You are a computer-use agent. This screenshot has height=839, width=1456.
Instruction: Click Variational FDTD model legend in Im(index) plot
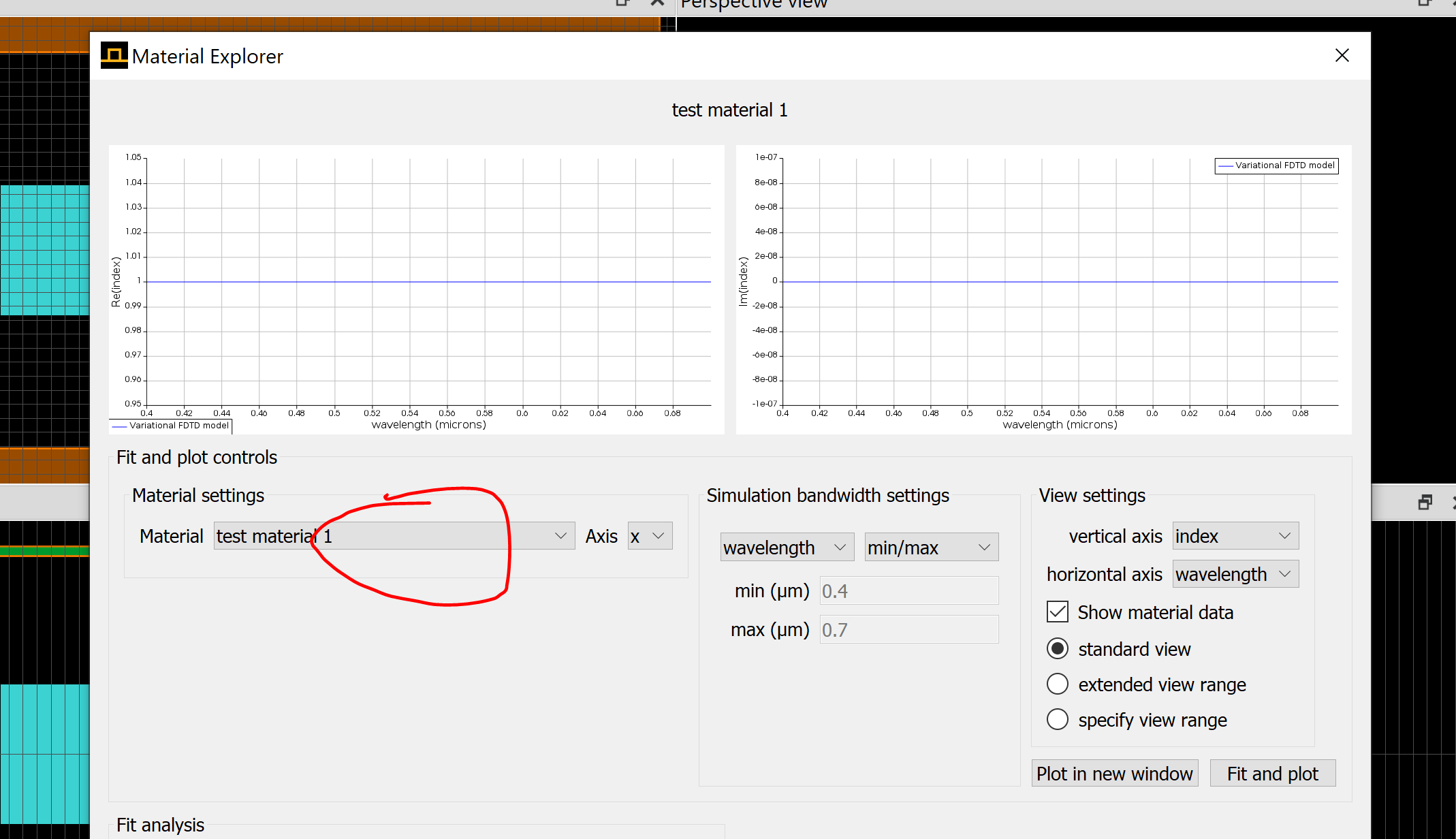tap(1276, 165)
